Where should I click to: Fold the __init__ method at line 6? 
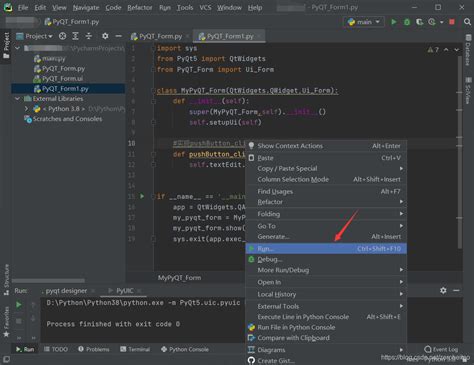pos(154,101)
